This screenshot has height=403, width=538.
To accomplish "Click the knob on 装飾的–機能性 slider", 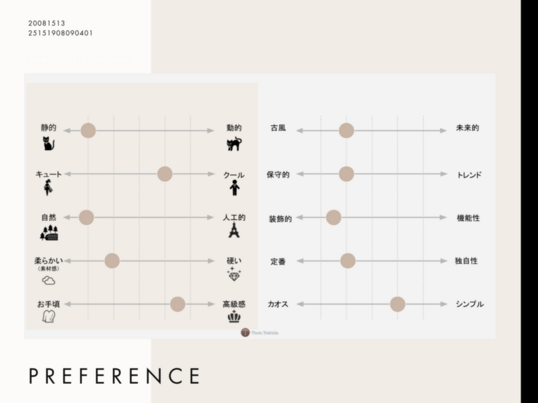I will 334,217.
